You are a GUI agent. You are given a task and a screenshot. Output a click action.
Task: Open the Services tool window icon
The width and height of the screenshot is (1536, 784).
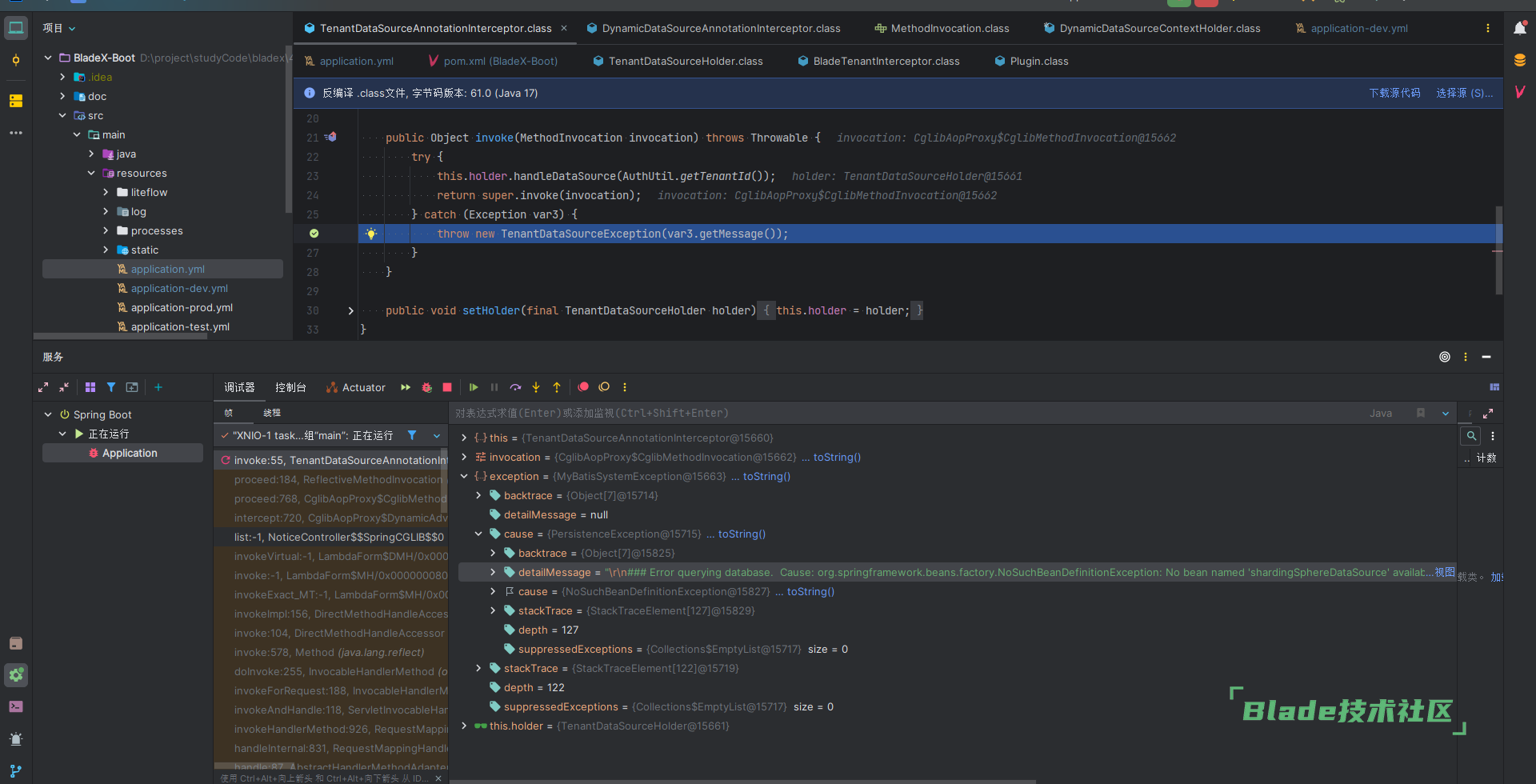[x=16, y=675]
